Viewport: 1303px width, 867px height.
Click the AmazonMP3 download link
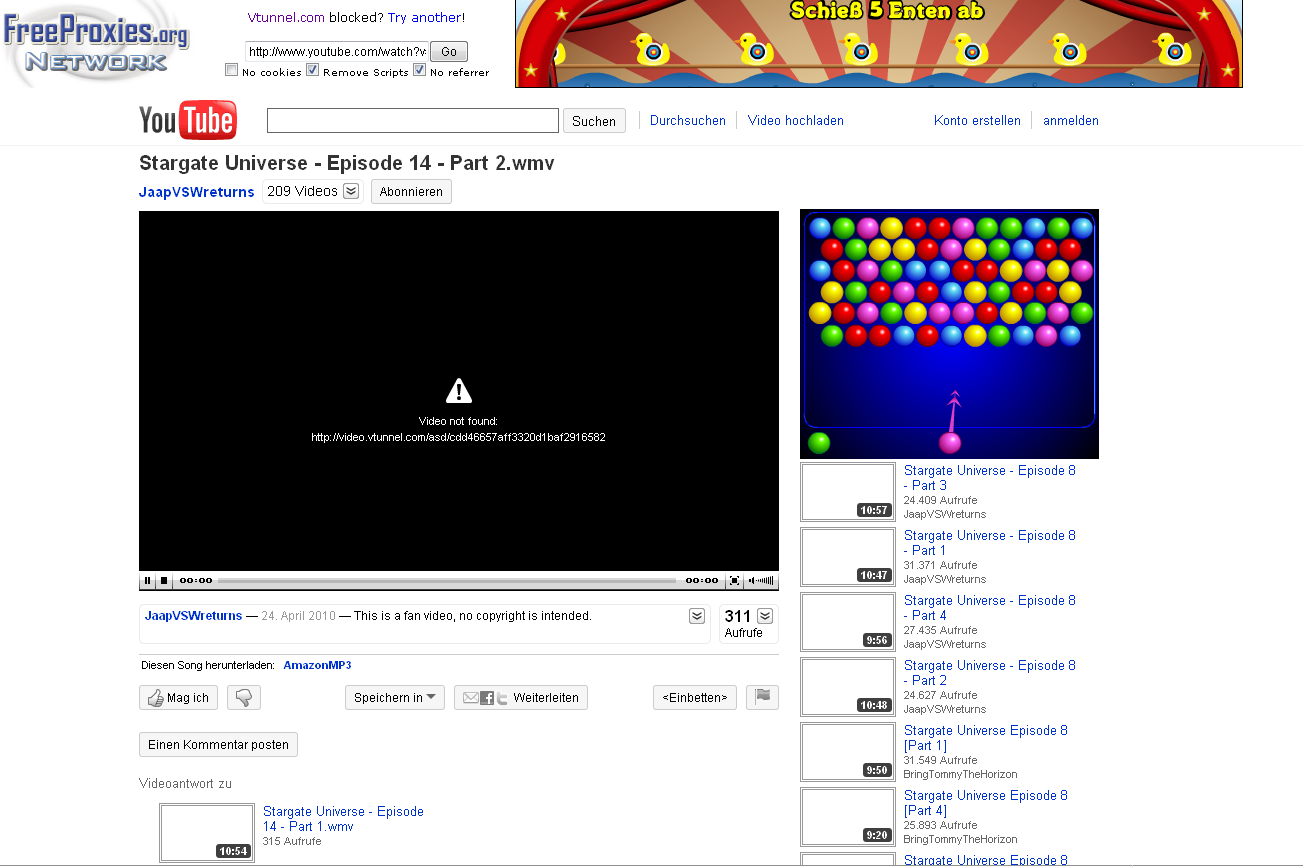[317, 665]
